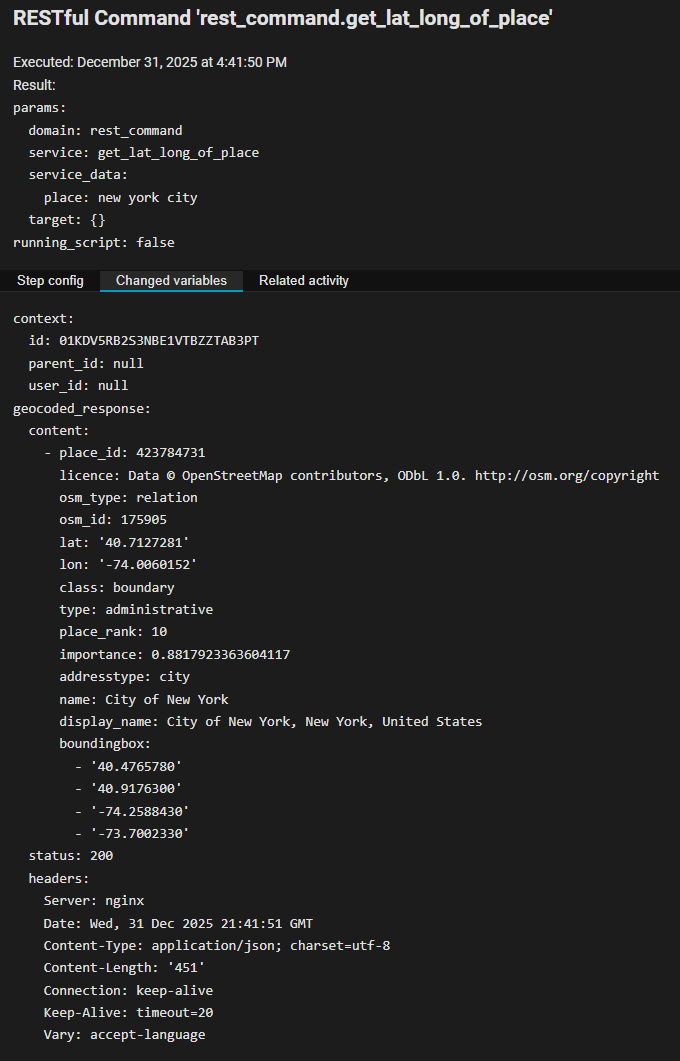Click the Server: nginx header line
The height and width of the screenshot is (1061, 680).
[94, 900]
